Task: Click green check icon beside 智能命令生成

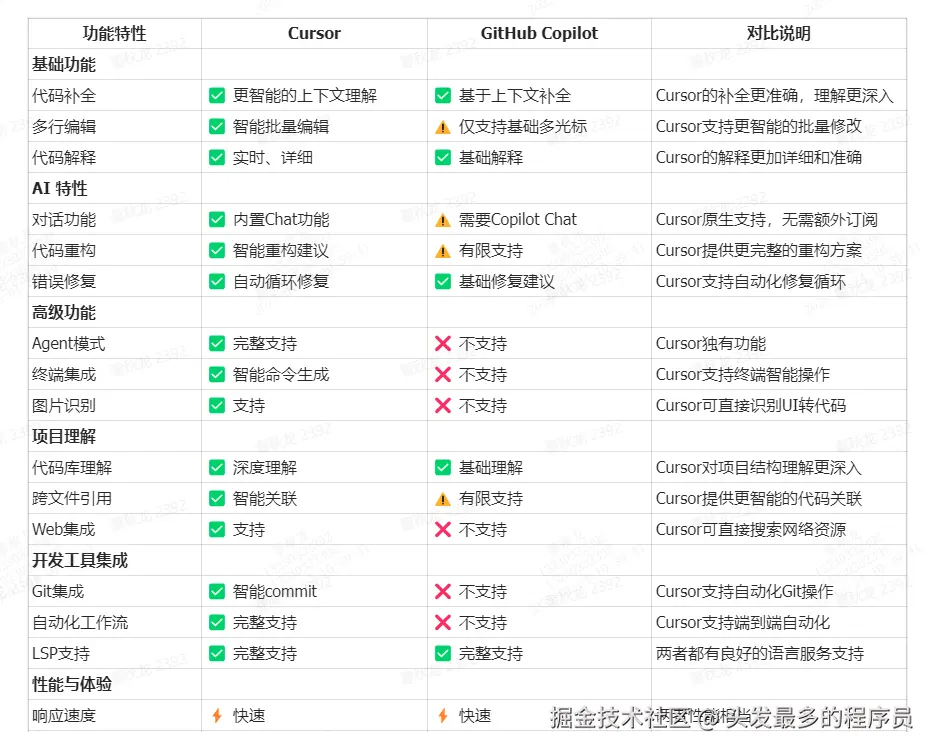Action: click(x=217, y=375)
